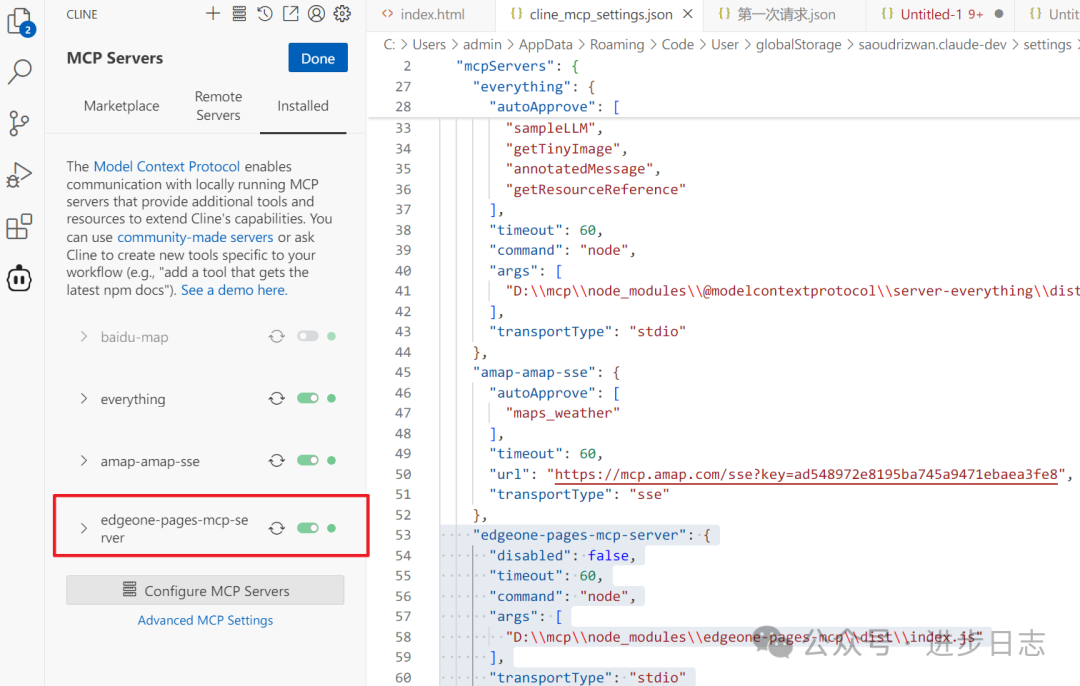Click the Done button

318,58
